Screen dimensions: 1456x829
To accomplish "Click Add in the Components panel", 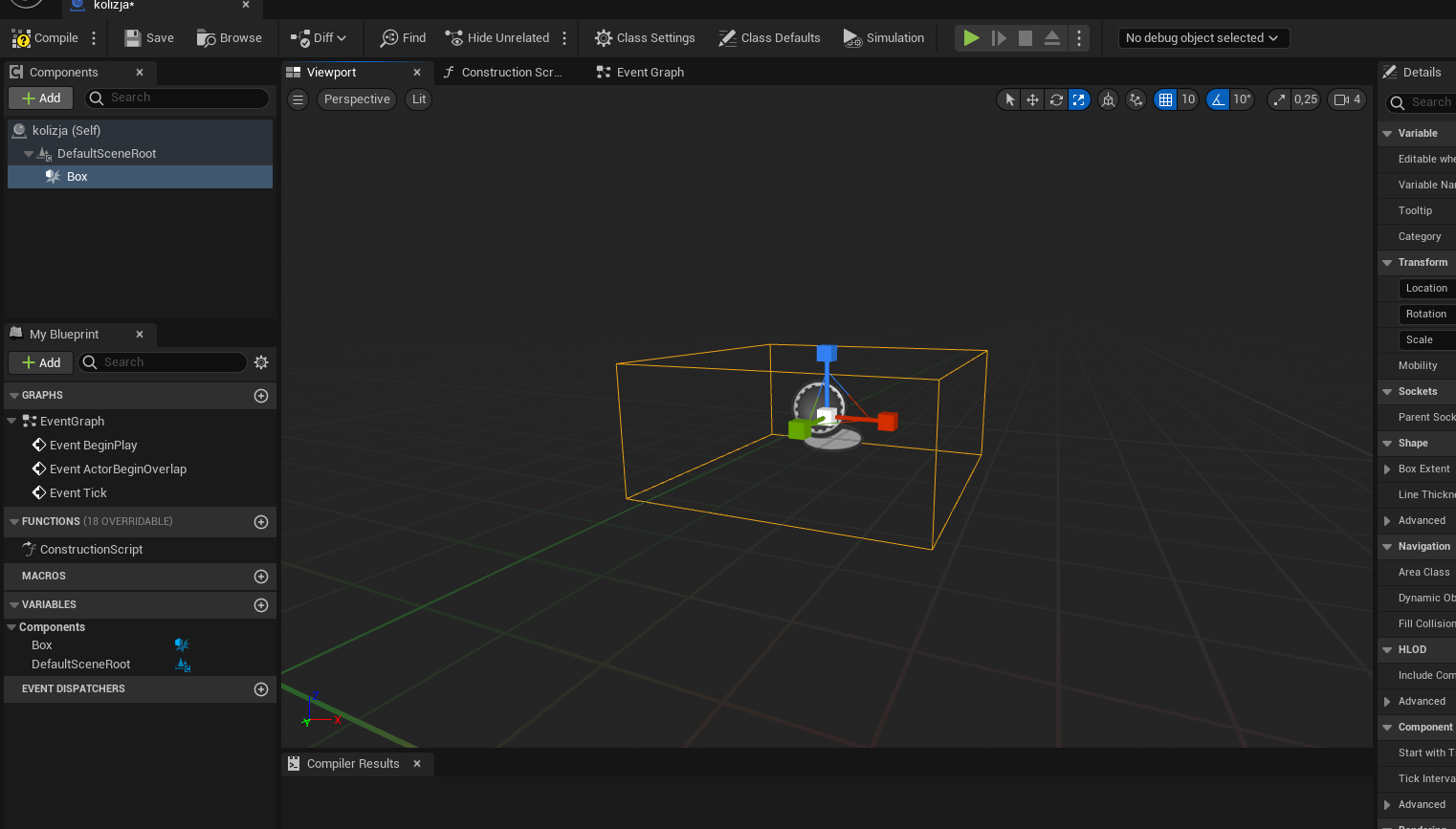I will [41, 98].
